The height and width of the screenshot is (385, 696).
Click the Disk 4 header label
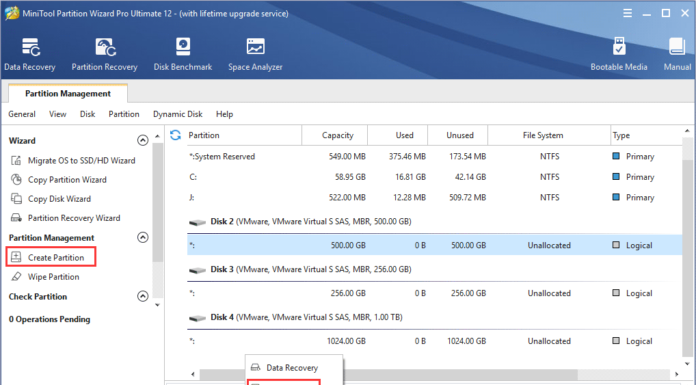(x=306, y=317)
